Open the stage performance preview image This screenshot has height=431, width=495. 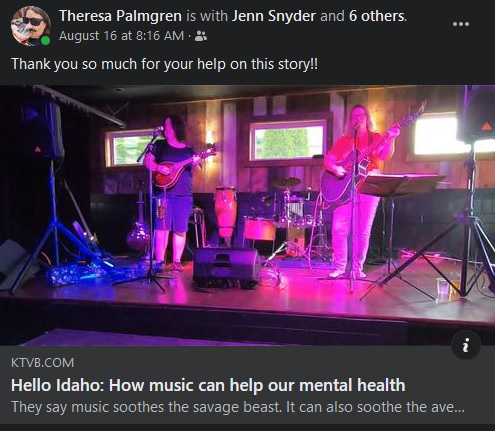247,215
